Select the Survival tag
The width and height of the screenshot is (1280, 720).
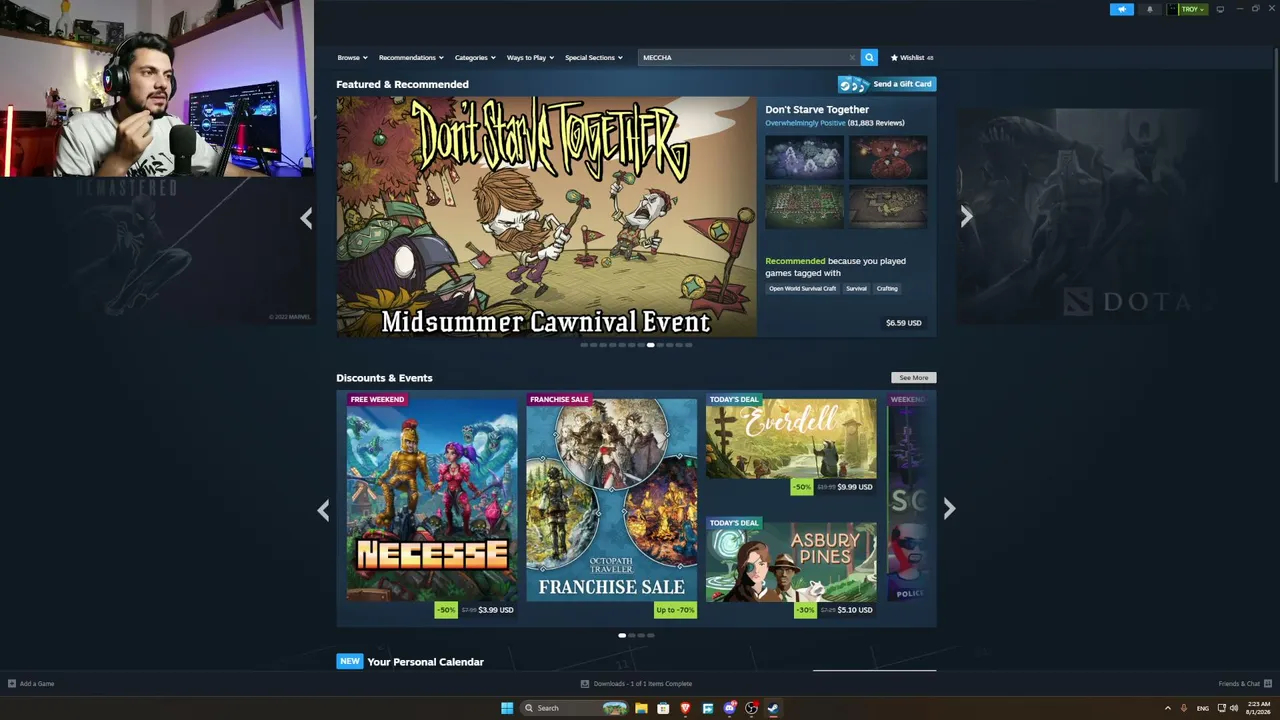[856, 289]
